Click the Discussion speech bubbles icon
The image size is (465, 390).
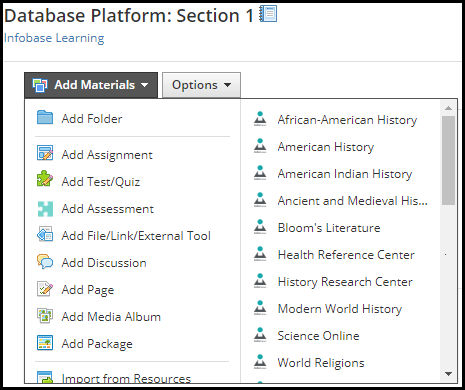45,262
